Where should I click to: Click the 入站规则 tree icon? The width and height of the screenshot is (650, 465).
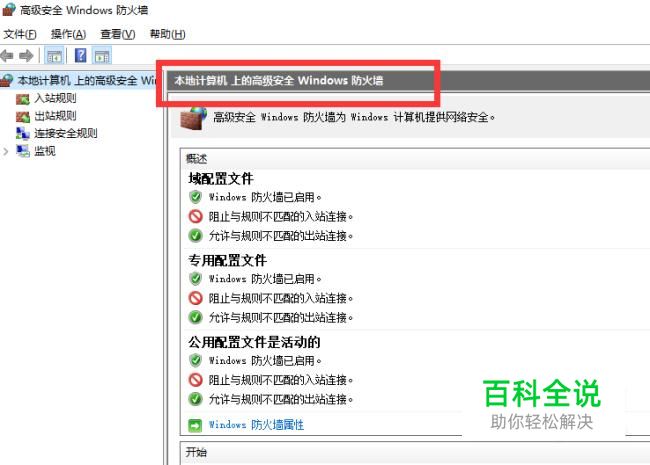point(23,99)
